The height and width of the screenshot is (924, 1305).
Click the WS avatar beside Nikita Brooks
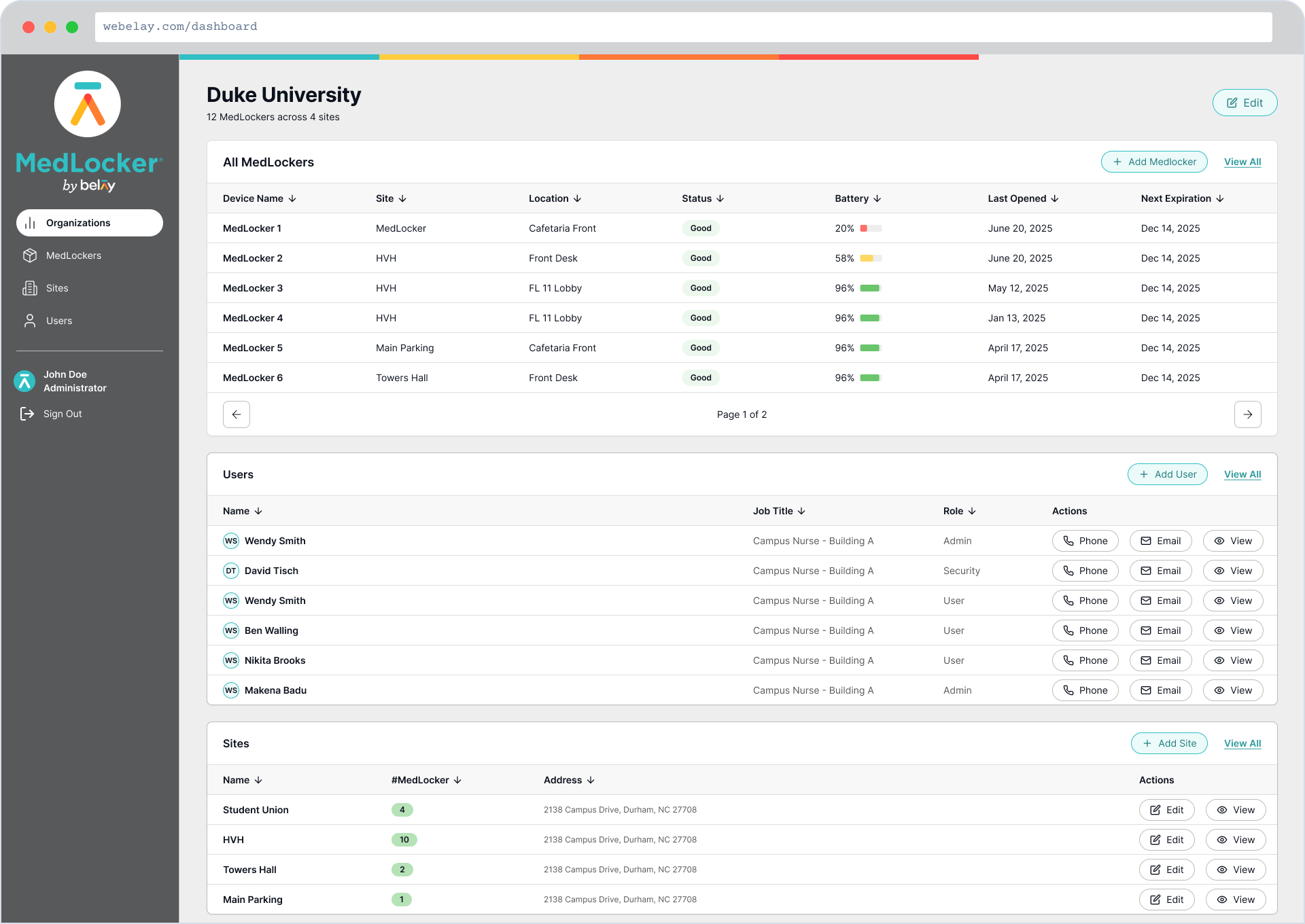point(231,660)
